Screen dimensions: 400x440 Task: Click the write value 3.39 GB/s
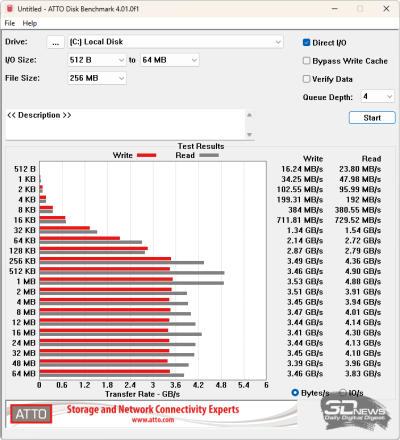pos(305,363)
